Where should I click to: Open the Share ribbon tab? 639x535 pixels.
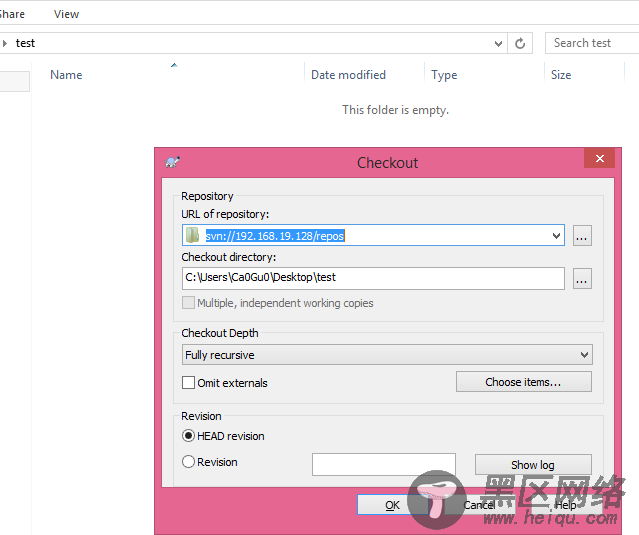point(12,14)
